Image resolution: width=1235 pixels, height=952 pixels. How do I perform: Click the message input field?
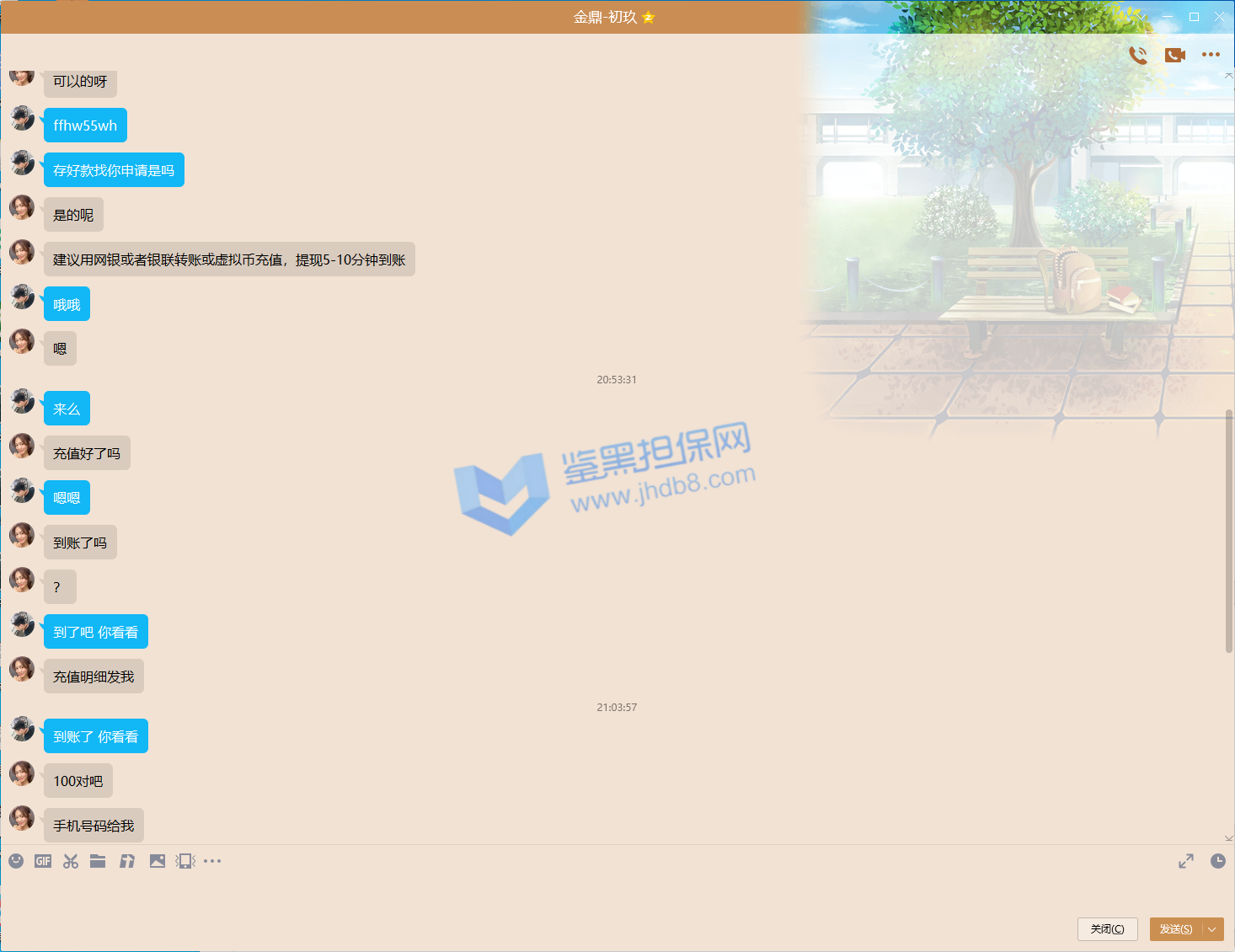(x=590, y=893)
